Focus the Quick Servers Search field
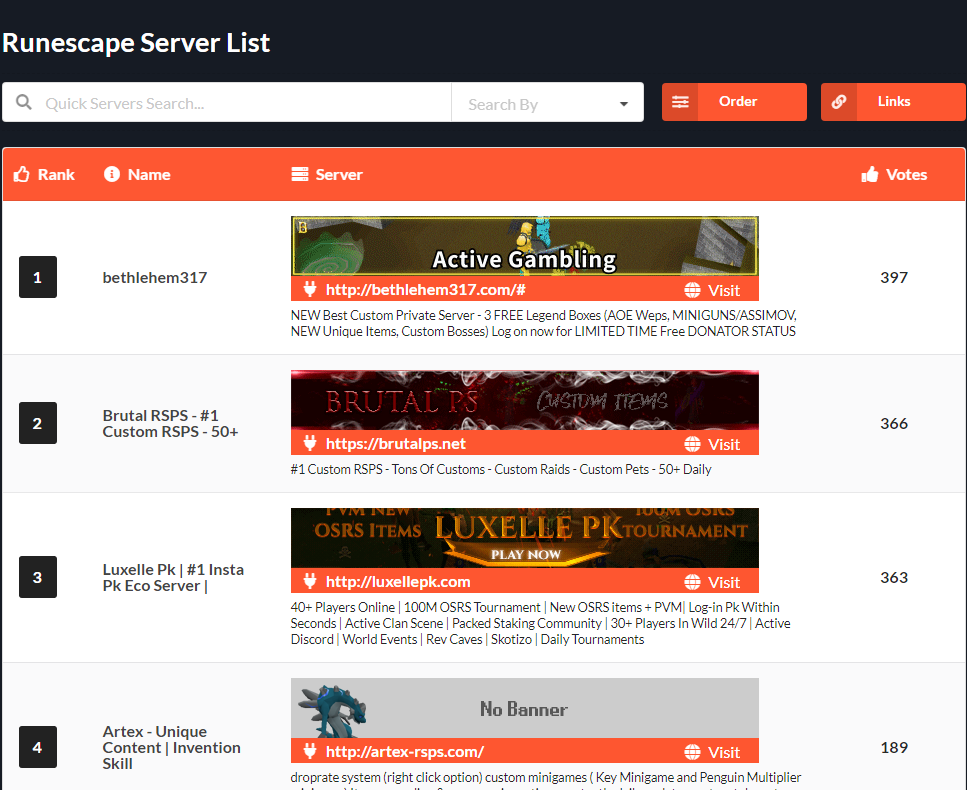This screenshot has width=967, height=790. 227,102
